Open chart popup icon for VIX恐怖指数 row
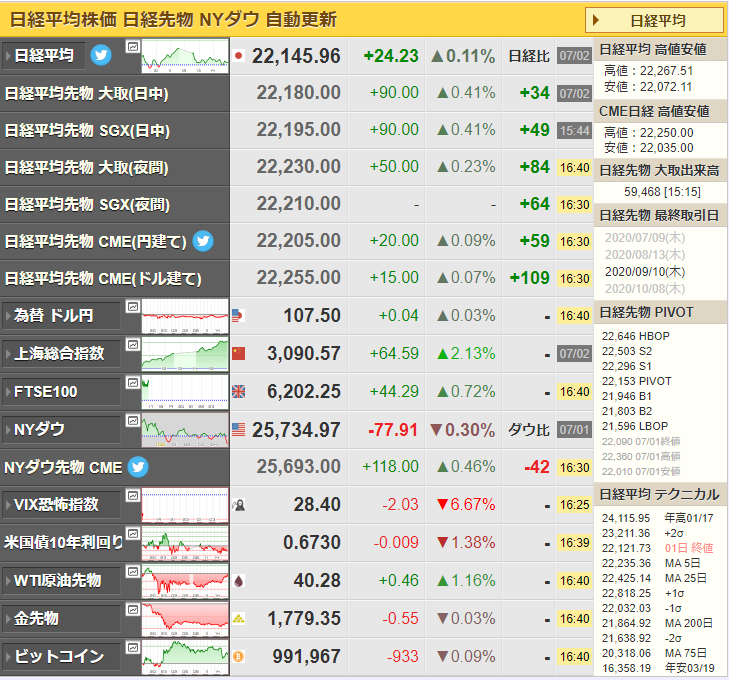This screenshot has width=729, height=680. (133, 495)
